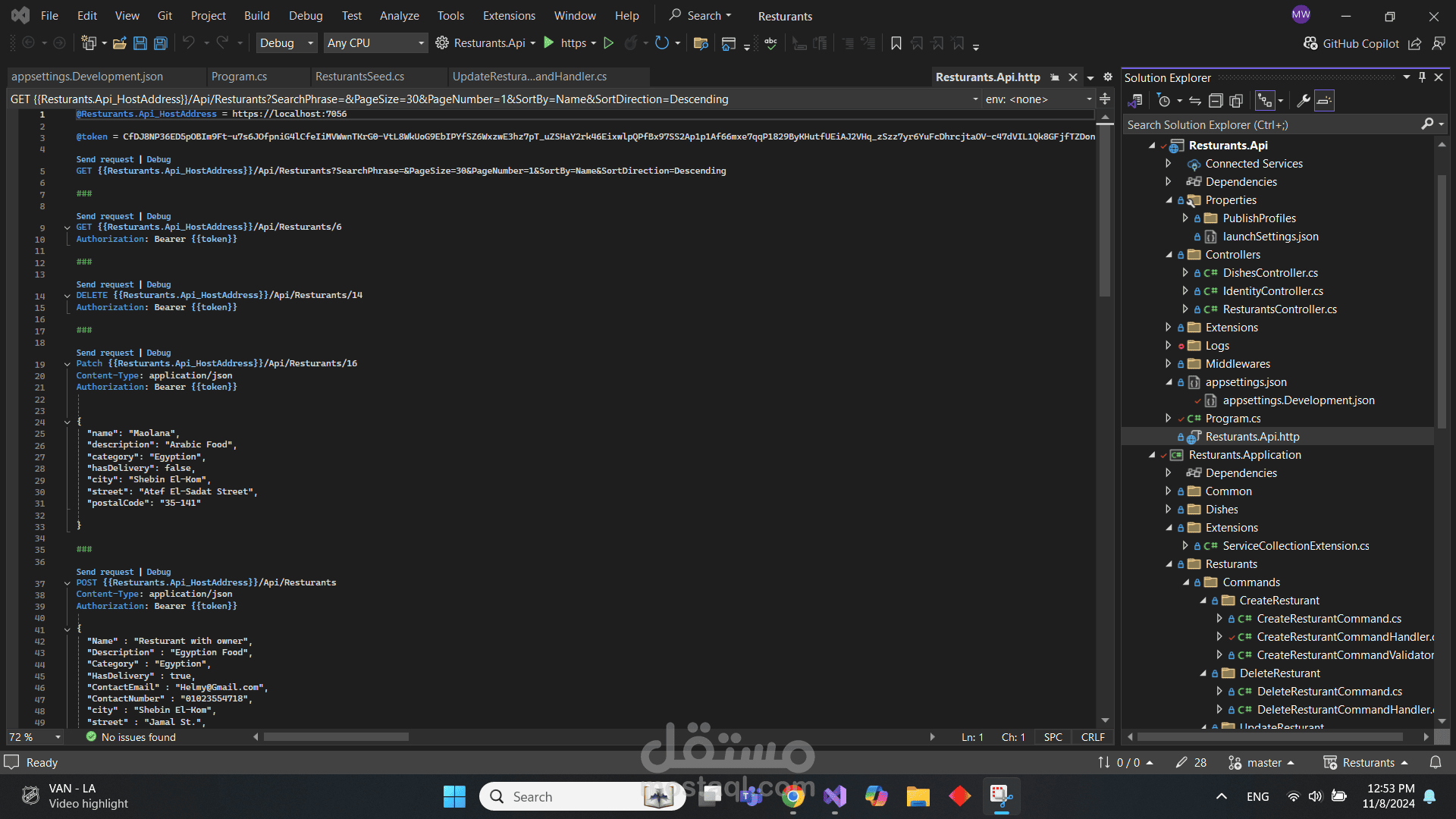The height and width of the screenshot is (819, 1456).
Task: Click the bookmark icon in toolbar
Action: (896, 43)
